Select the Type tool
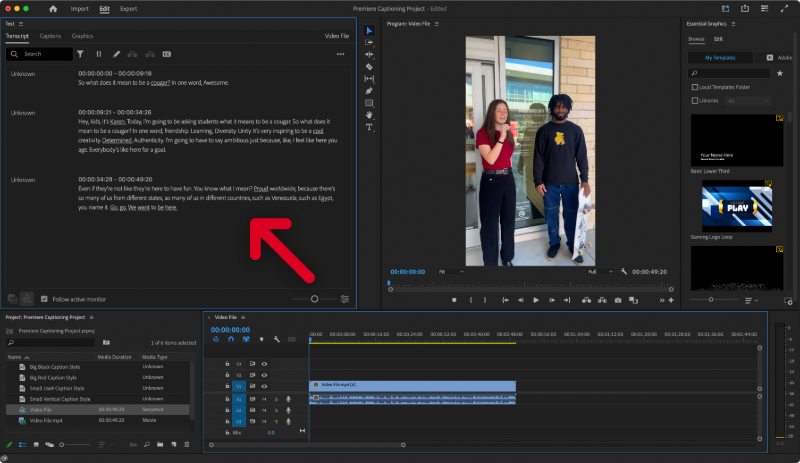The width and height of the screenshot is (800, 463). (x=369, y=127)
